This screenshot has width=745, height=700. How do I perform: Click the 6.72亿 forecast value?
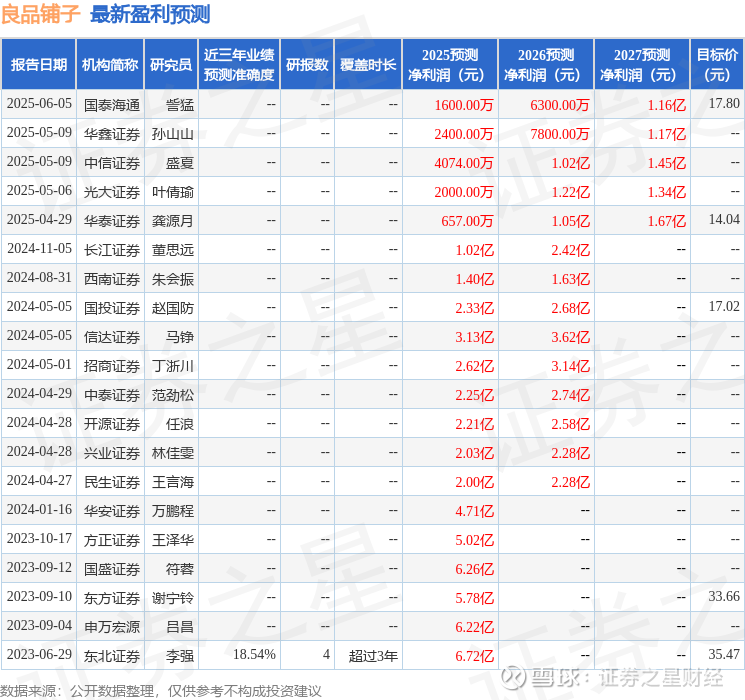pos(474,656)
